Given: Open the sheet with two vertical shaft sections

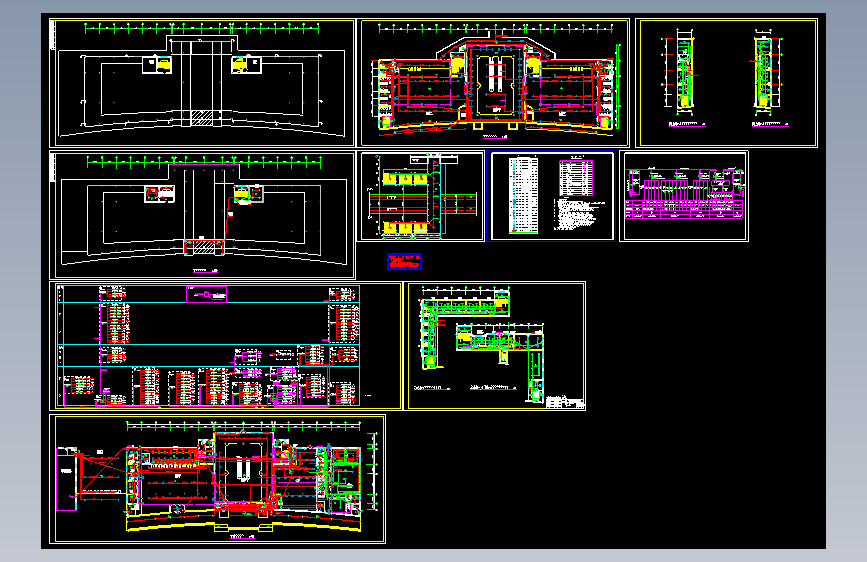Looking at the screenshot, I should pos(727,83).
